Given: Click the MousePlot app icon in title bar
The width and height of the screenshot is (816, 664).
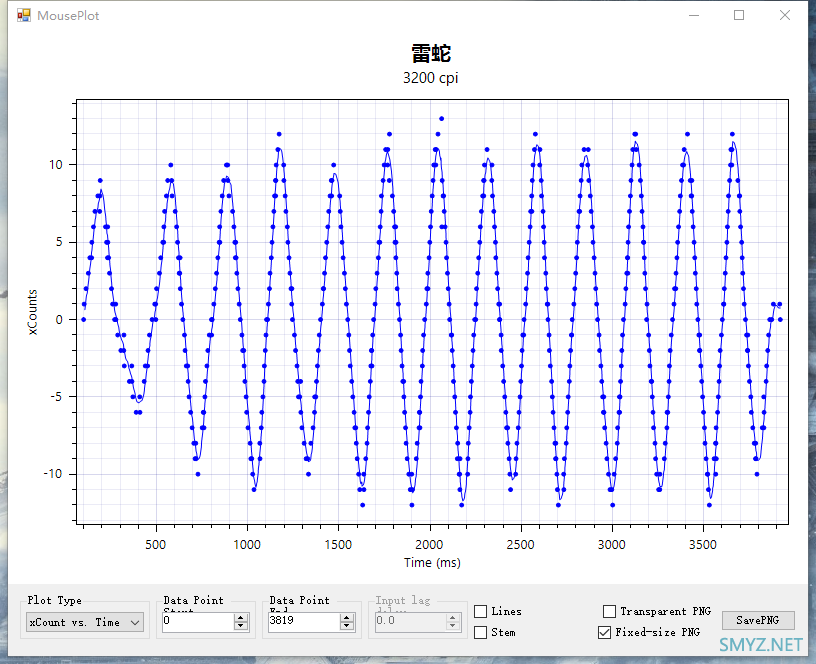Looking at the screenshot, I should click(23, 15).
